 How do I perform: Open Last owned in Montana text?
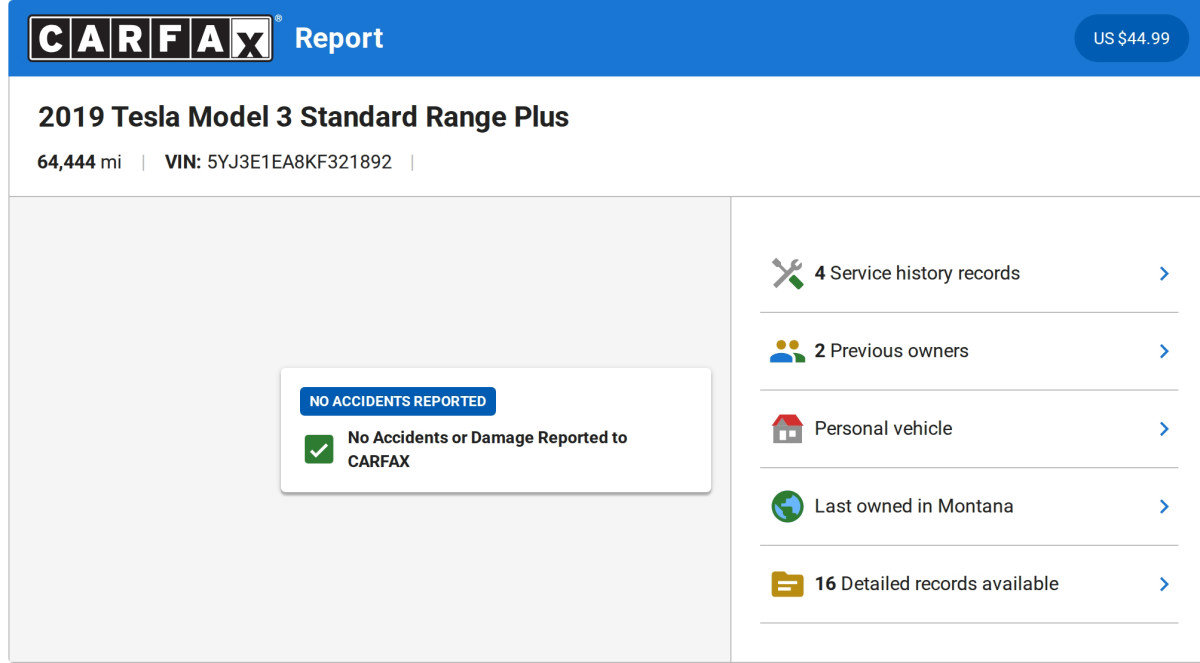click(913, 506)
